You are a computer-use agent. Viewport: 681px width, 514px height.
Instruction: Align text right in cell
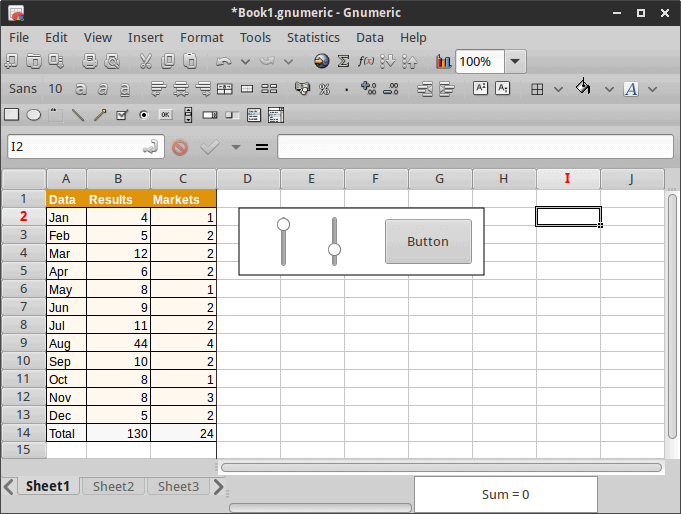pyautogui.click(x=203, y=89)
